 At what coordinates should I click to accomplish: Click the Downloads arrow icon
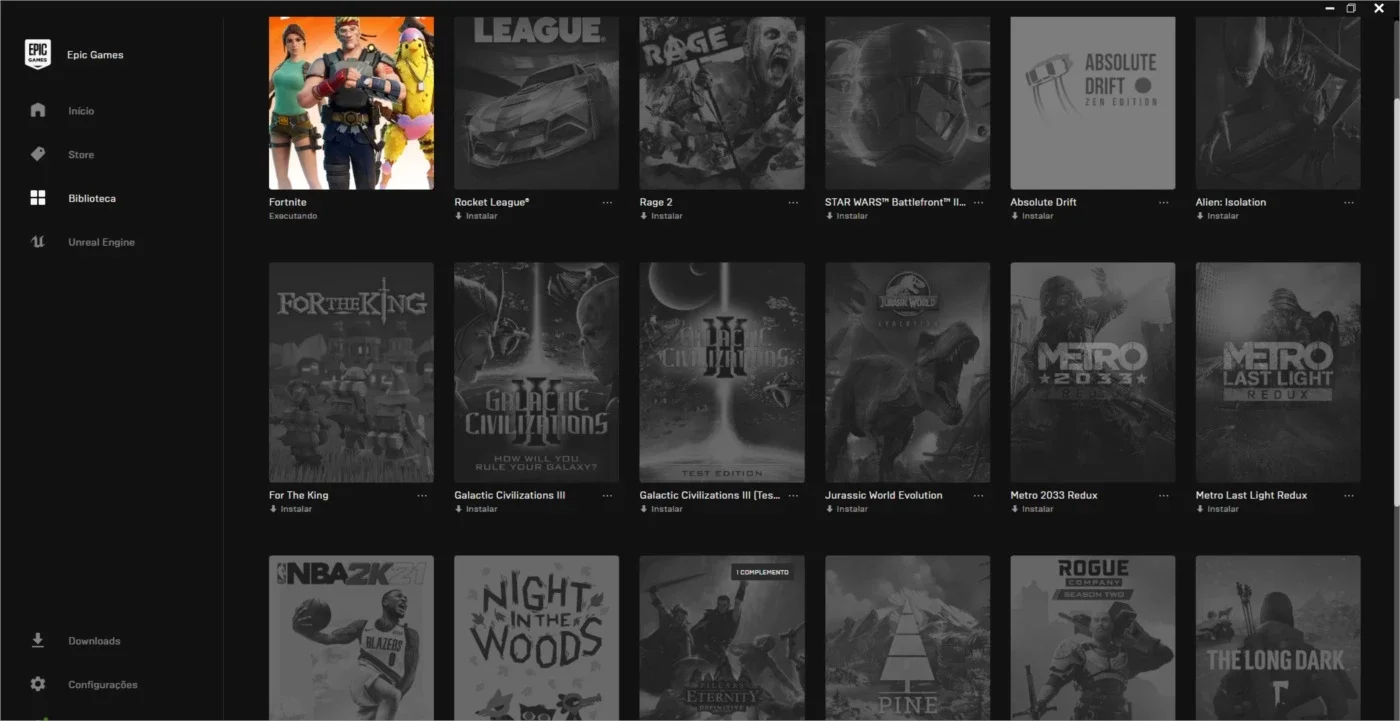pos(38,640)
